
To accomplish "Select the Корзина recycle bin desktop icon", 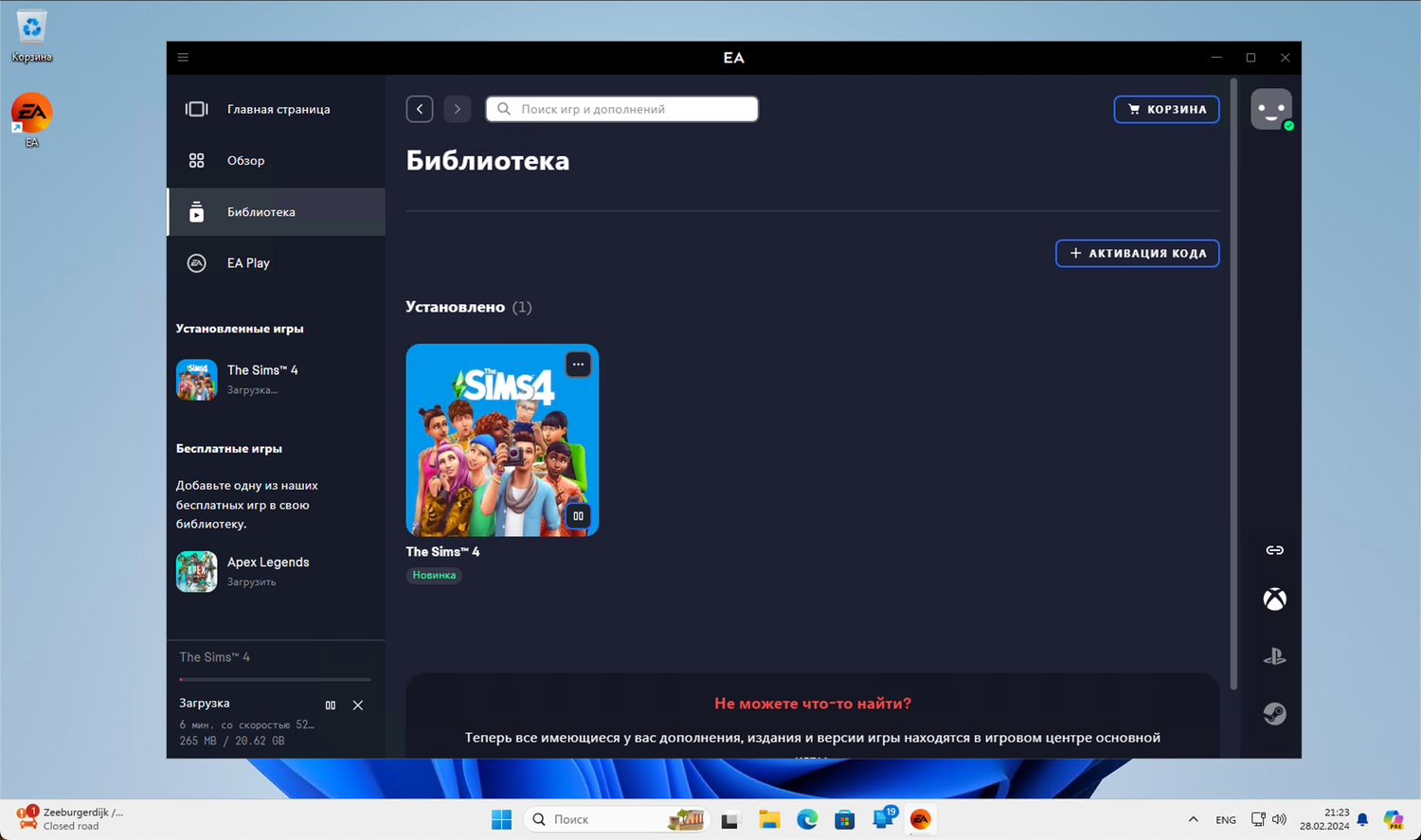I will click(31, 37).
